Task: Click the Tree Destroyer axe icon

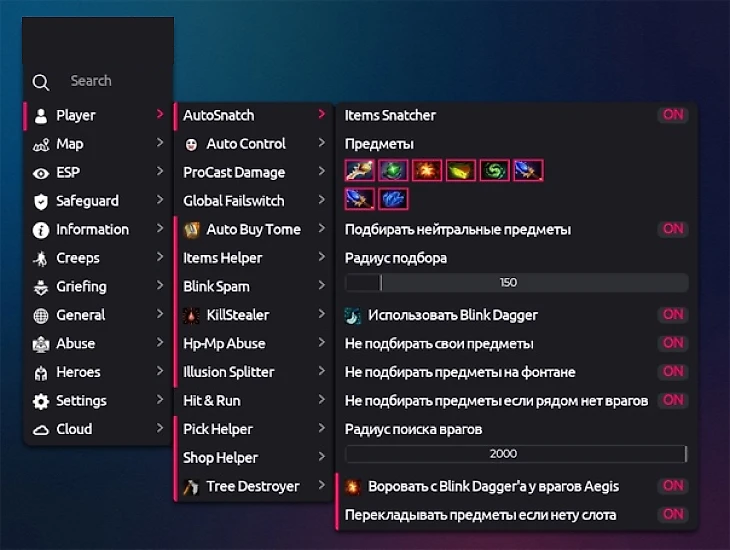Action: (x=191, y=487)
